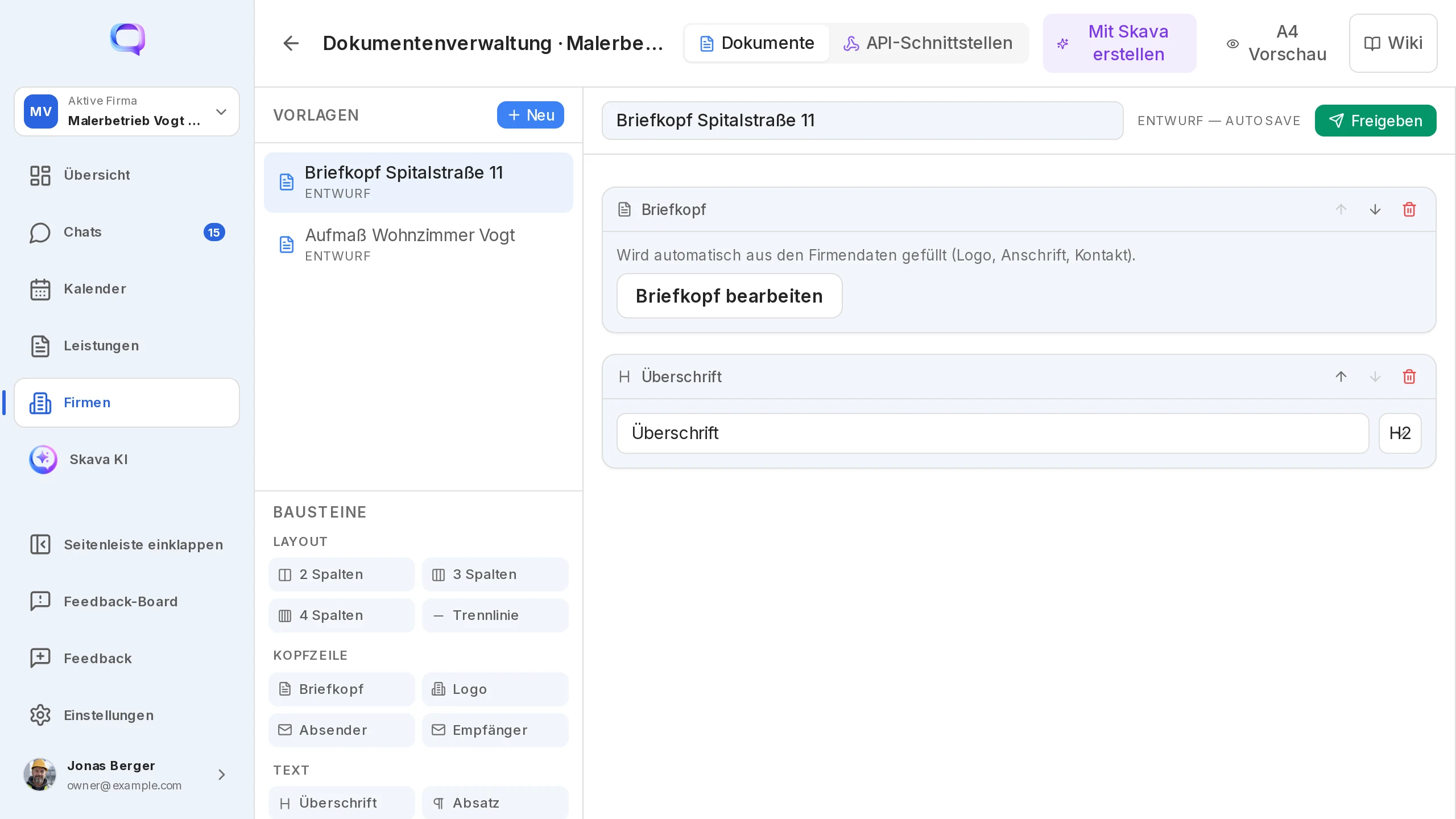Open Übersicht in the sidebar
Viewport: 1456px width, 819px height.
point(127,175)
